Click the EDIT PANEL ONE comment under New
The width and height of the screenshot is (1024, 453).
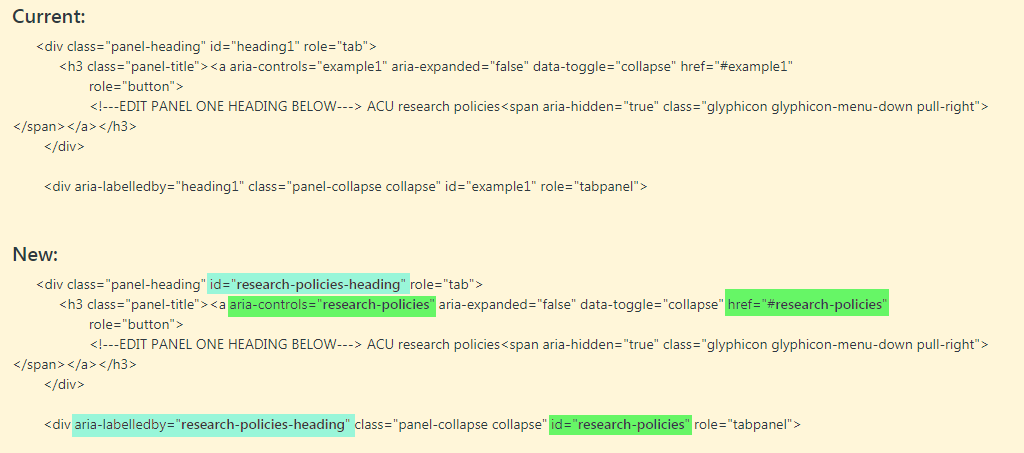225,345
